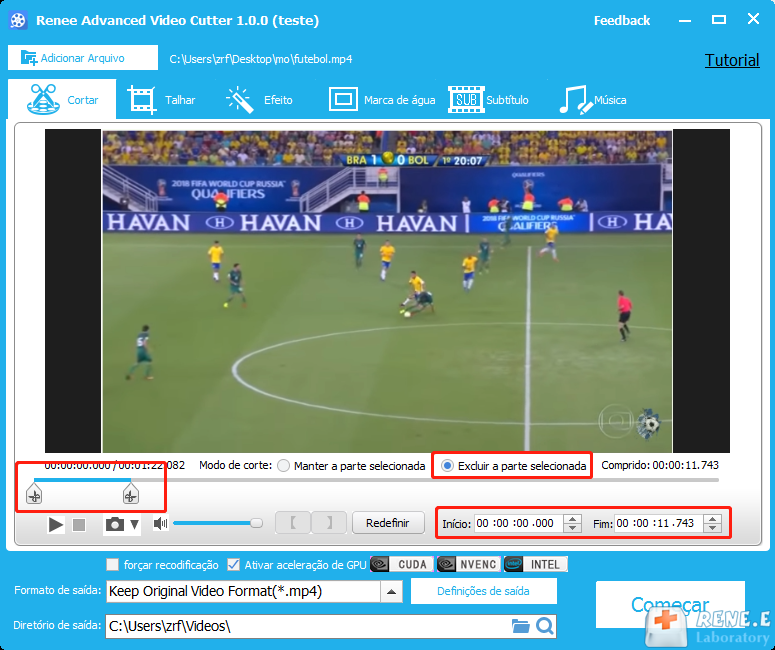
Task: Increase the Fim time value
Action: tap(713, 519)
